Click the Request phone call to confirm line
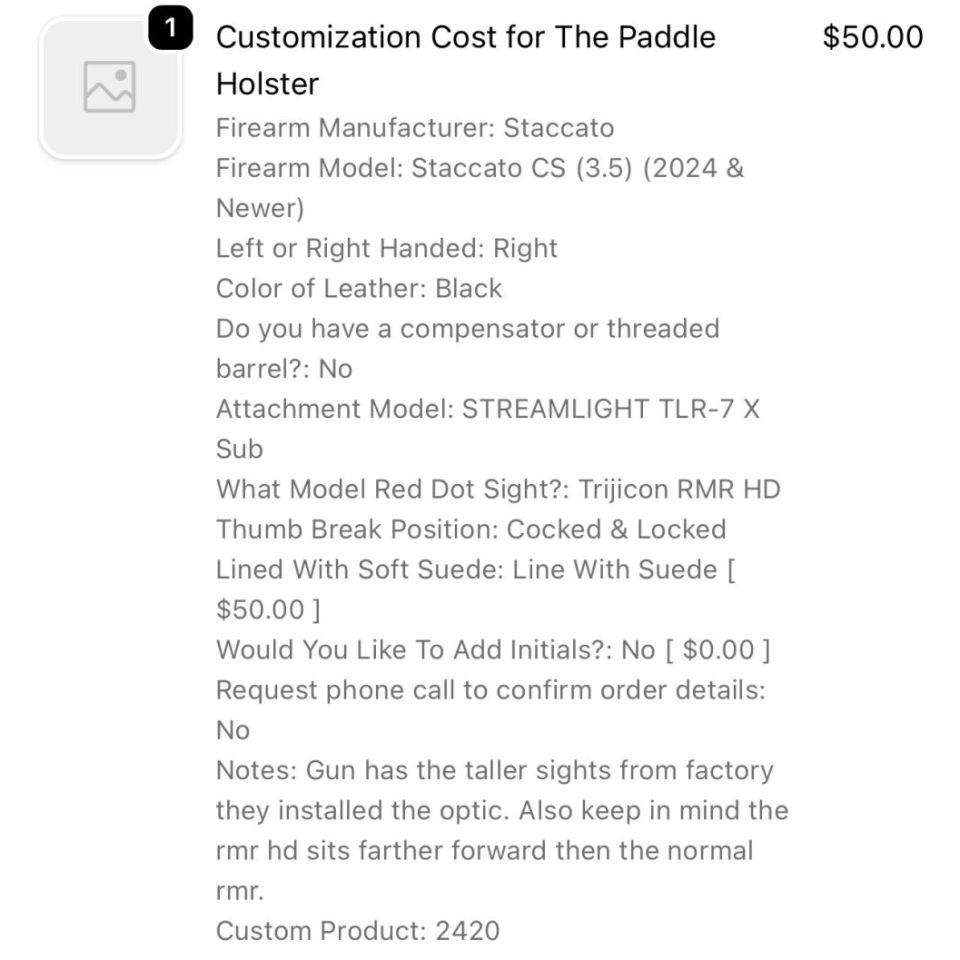 (490, 690)
